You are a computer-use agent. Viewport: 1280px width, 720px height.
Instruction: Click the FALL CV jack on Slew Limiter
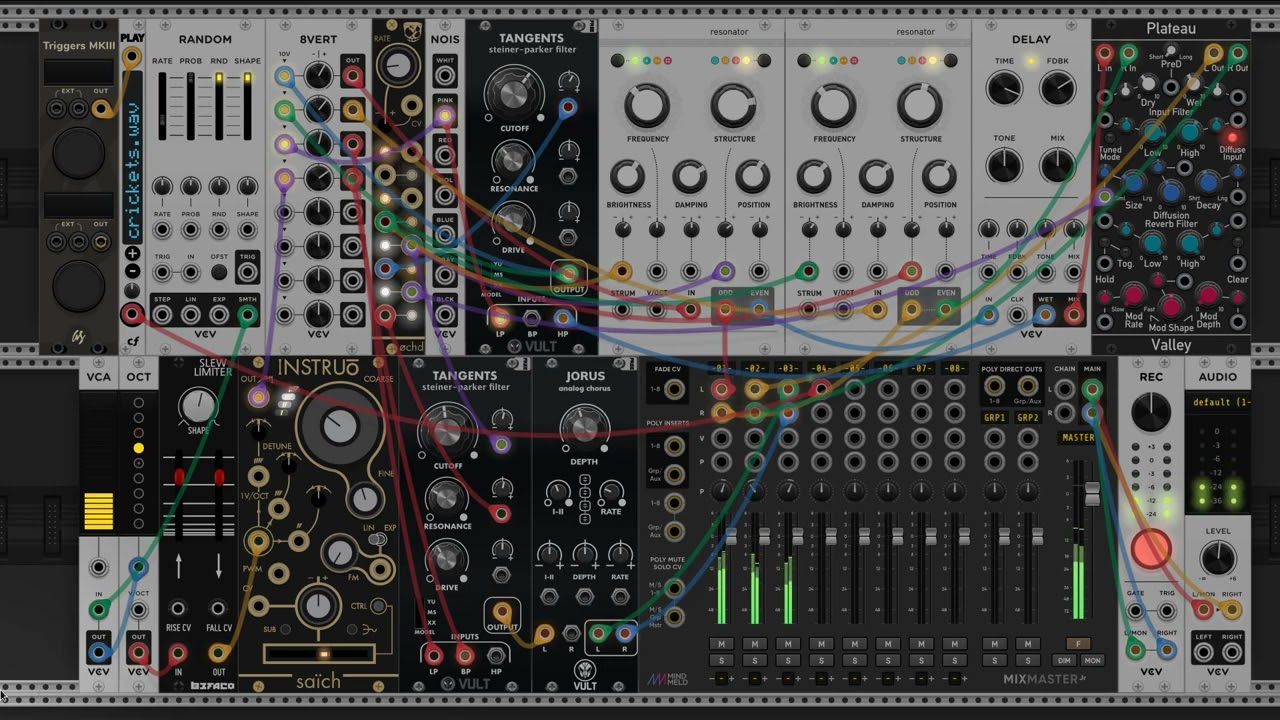[x=218, y=608]
